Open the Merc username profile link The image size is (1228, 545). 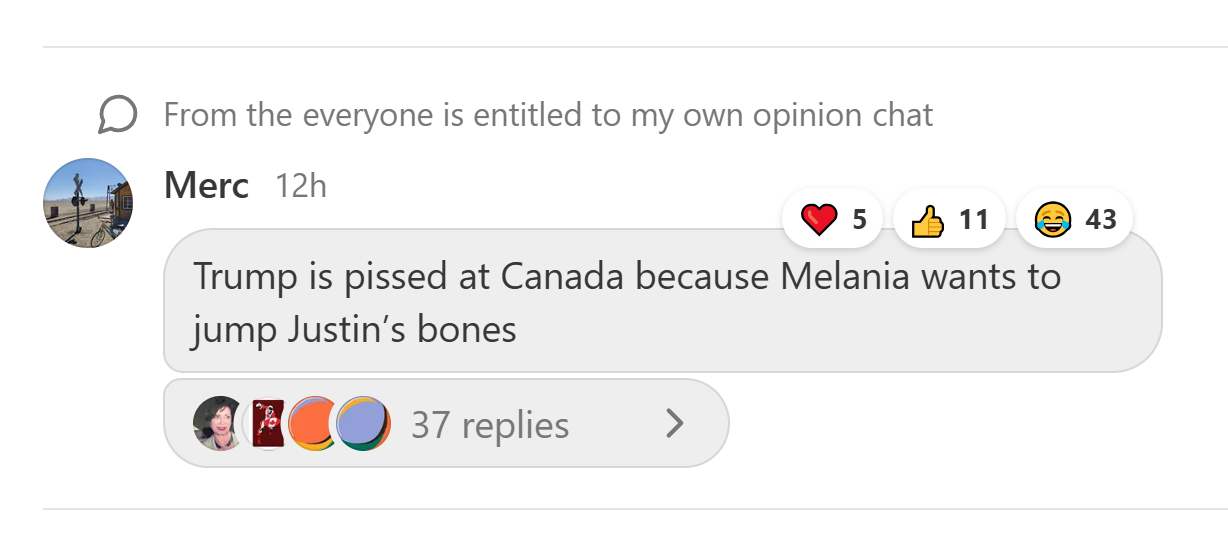(206, 186)
